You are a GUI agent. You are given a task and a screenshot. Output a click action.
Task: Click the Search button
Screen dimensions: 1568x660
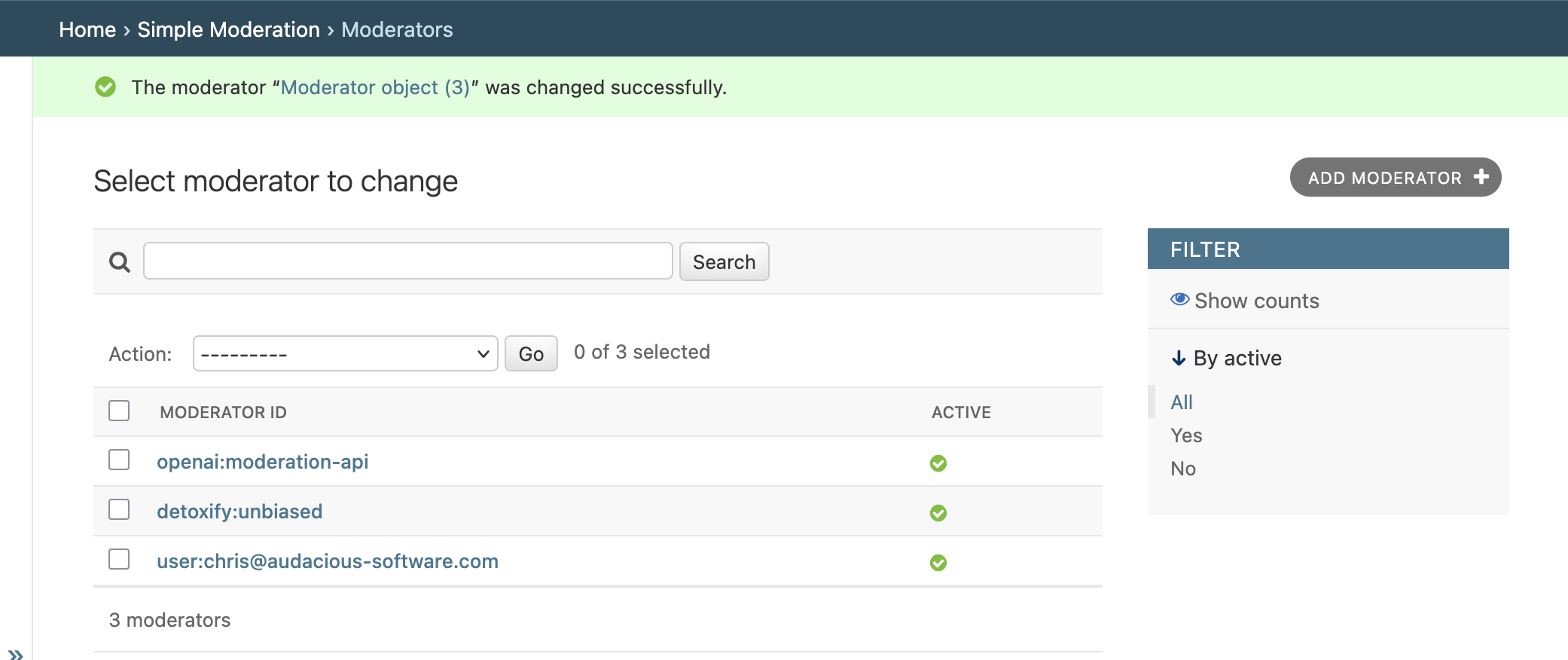click(x=724, y=261)
